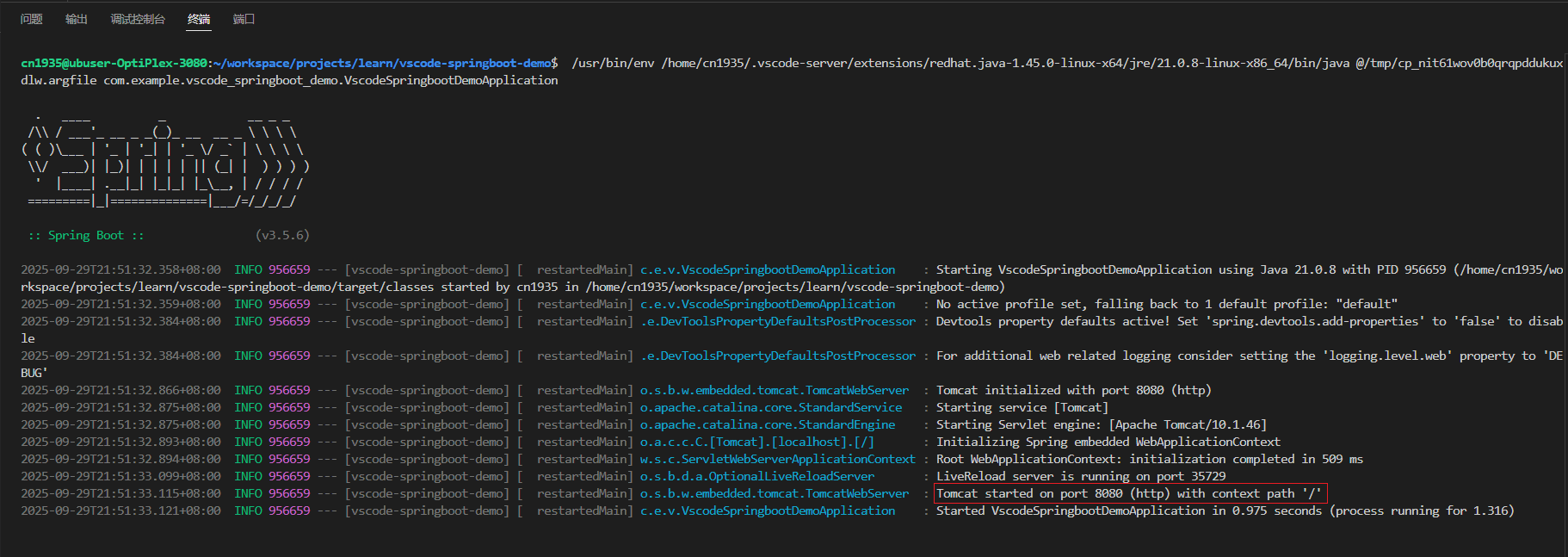Click 'Tomcat initialized with port 8080 (http)'
Screen dimensions: 1568x557
coord(1074,390)
